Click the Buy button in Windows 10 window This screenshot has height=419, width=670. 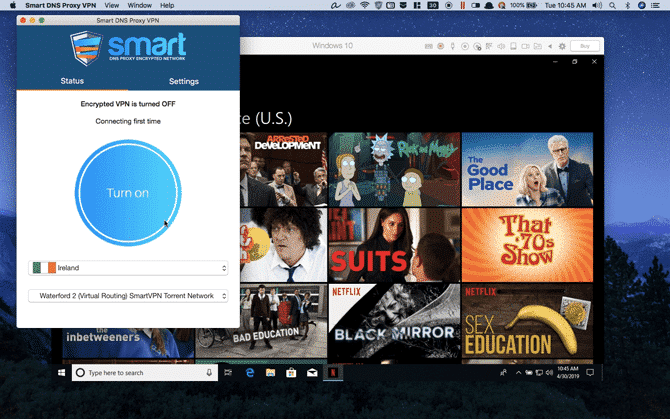[584, 45]
